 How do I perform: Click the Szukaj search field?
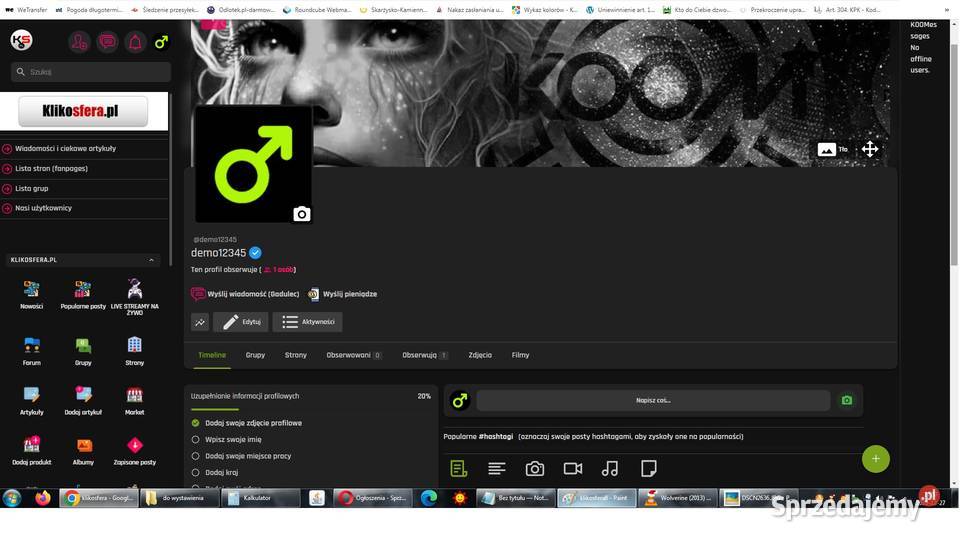pyautogui.click(x=95, y=72)
